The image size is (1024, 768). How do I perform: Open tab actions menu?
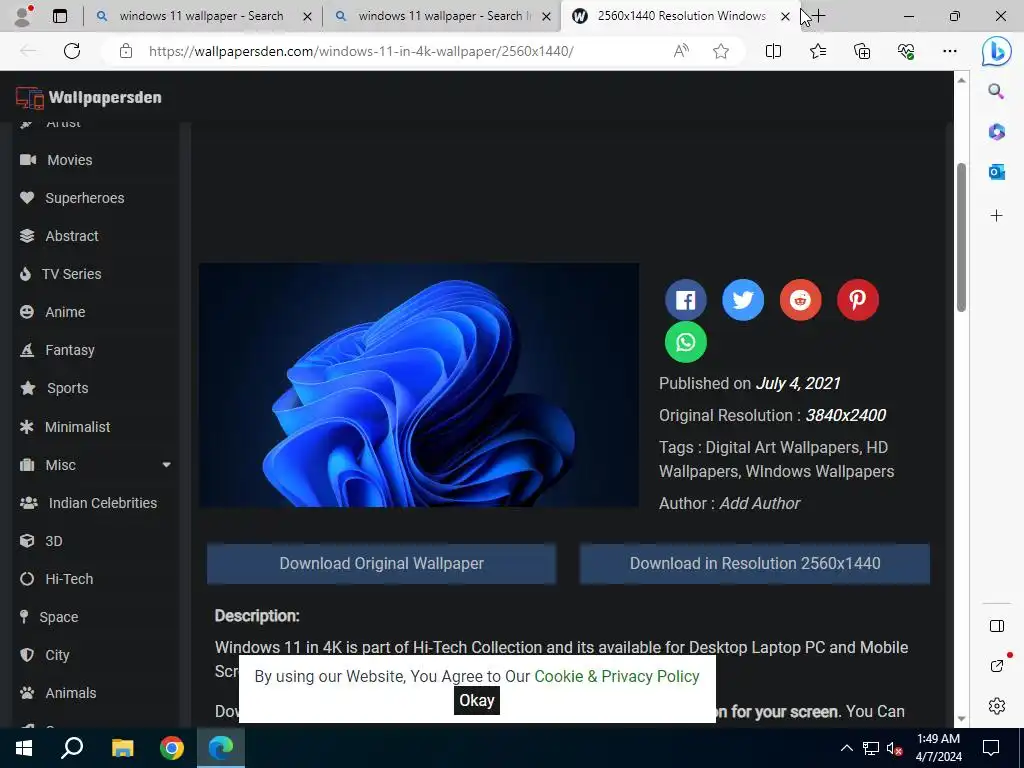(x=60, y=16)
